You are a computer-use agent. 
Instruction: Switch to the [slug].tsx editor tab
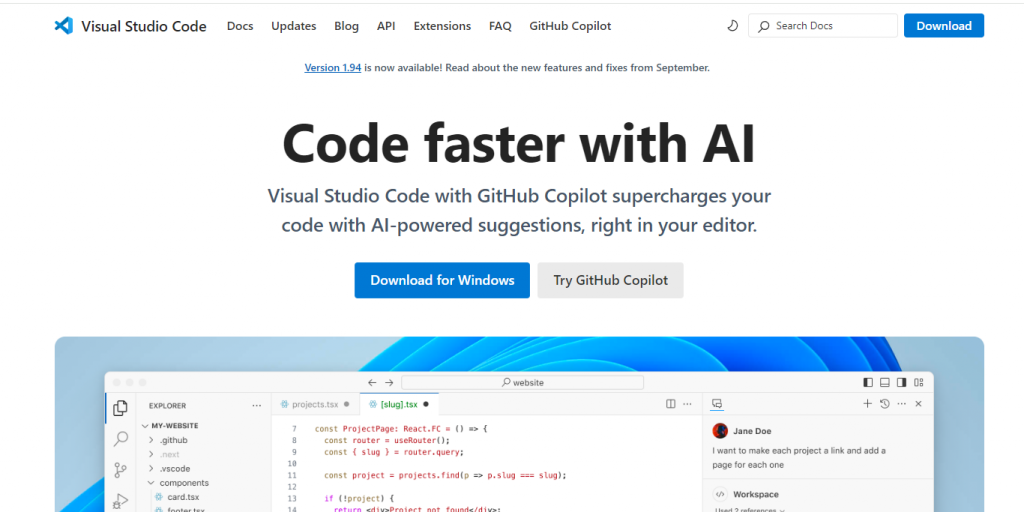click(x=398, y=404)
